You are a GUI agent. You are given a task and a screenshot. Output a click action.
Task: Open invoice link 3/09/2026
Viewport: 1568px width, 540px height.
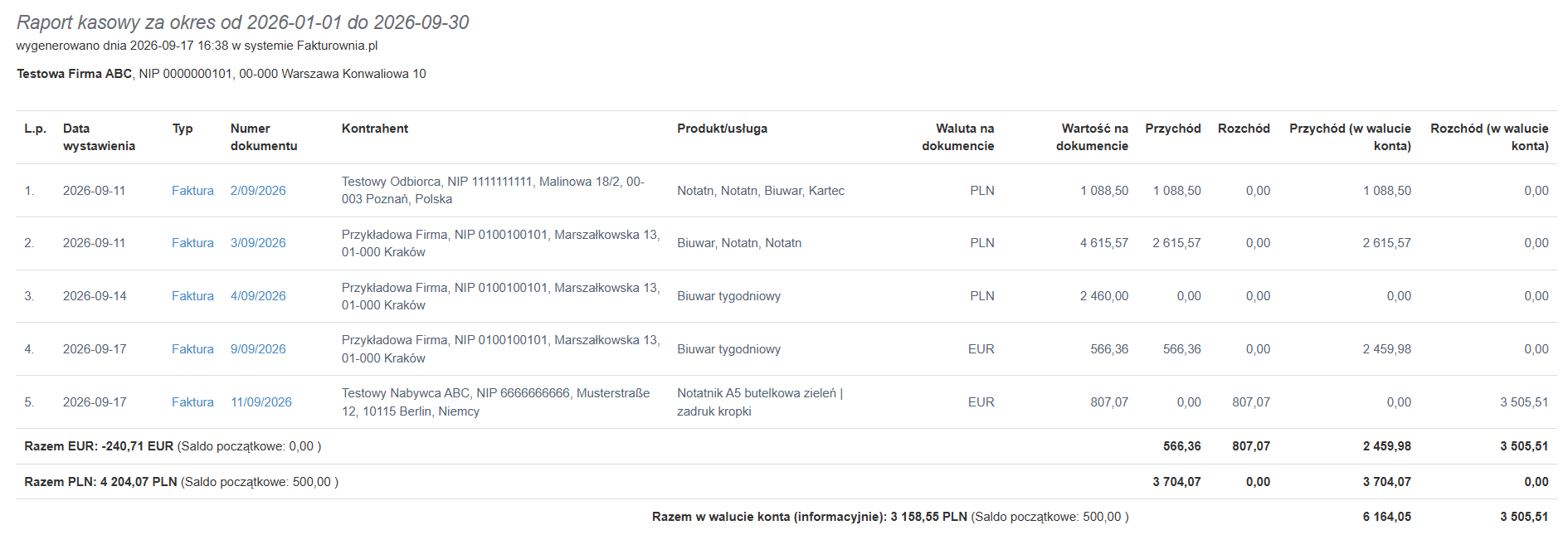coord(258,243)
